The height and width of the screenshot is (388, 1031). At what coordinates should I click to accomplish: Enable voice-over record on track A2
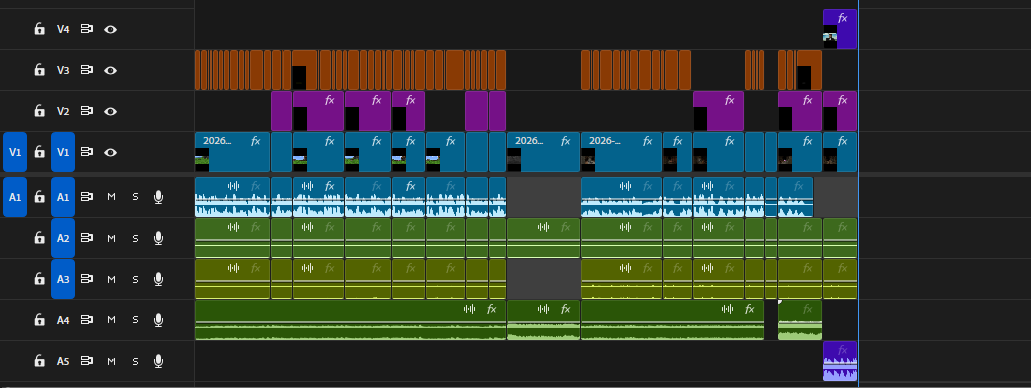(158, 238)
